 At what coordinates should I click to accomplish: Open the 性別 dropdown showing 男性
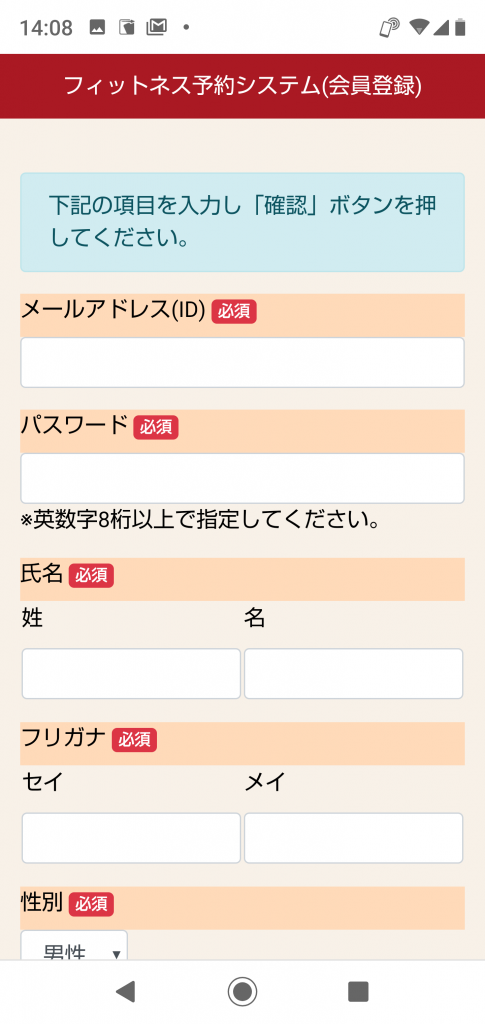(x=74, y=946)
